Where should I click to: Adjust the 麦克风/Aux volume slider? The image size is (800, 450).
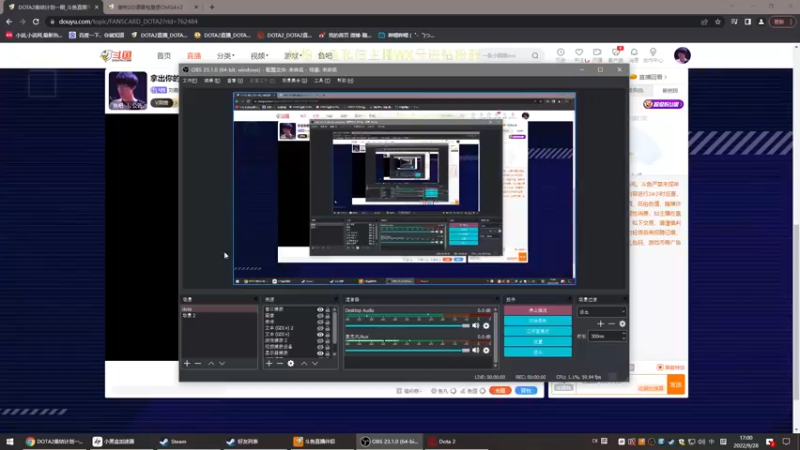click(x=407, y=350)
